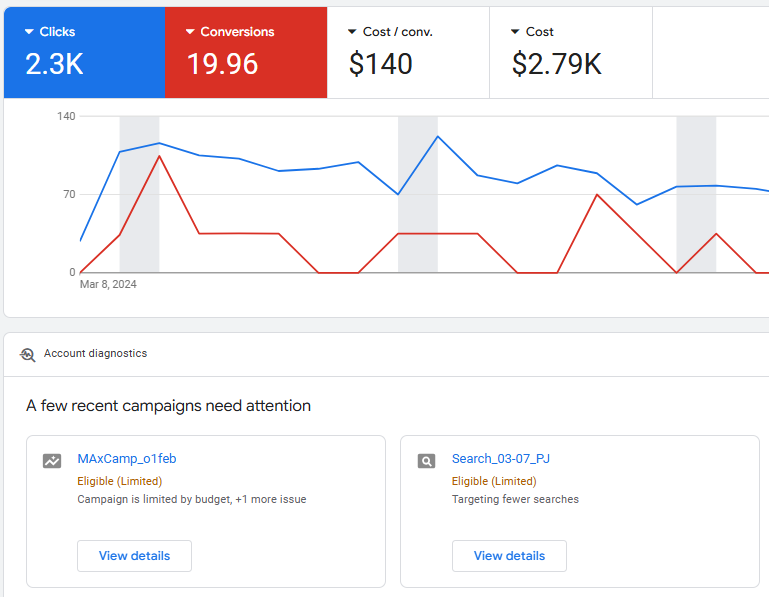View details for the Search_03-07_PJ campaign
The image size is (769, 597).
pos(509,556)
